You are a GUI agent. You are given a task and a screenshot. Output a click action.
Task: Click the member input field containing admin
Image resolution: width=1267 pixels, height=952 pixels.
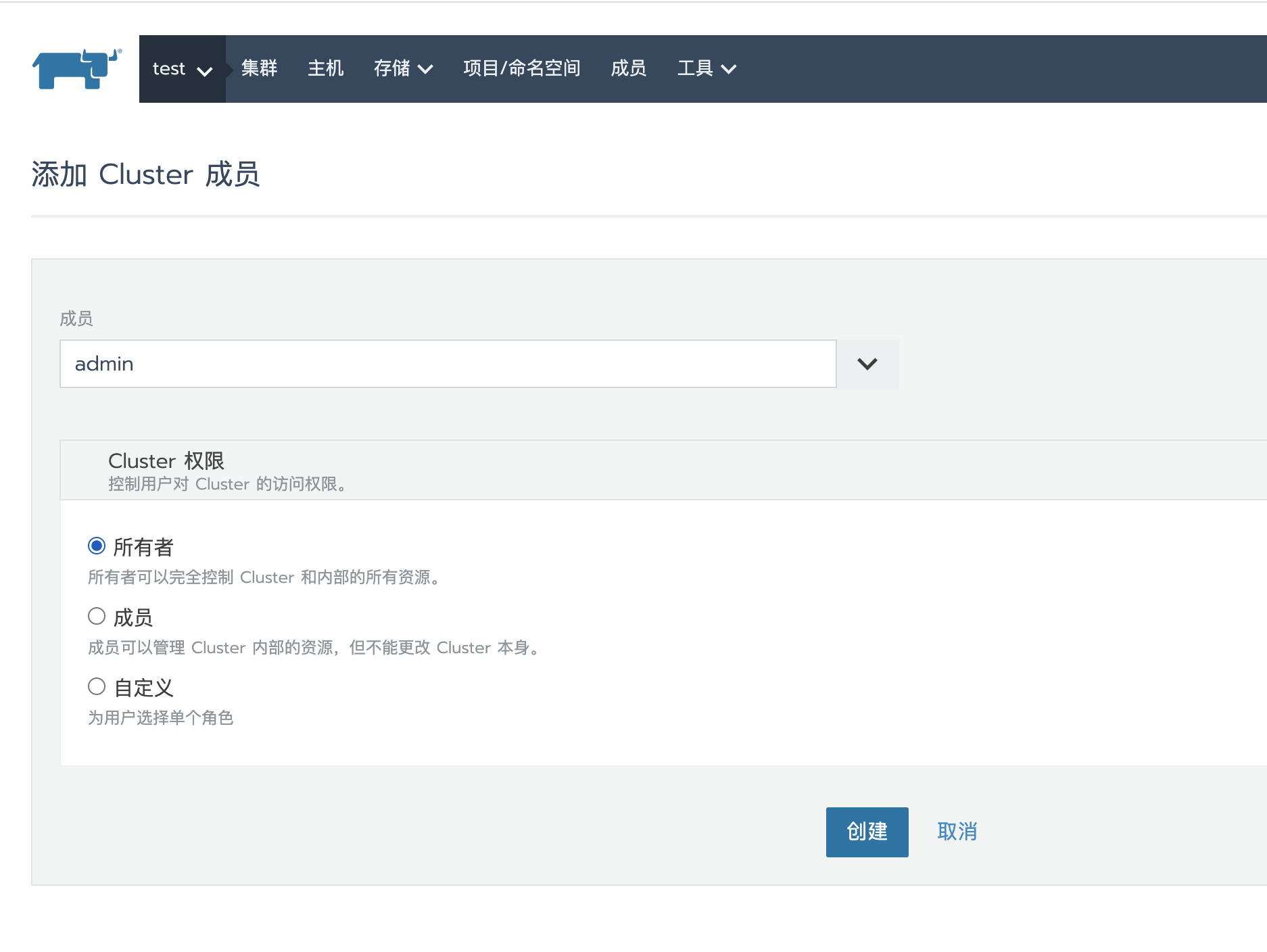tap(448, 364)
